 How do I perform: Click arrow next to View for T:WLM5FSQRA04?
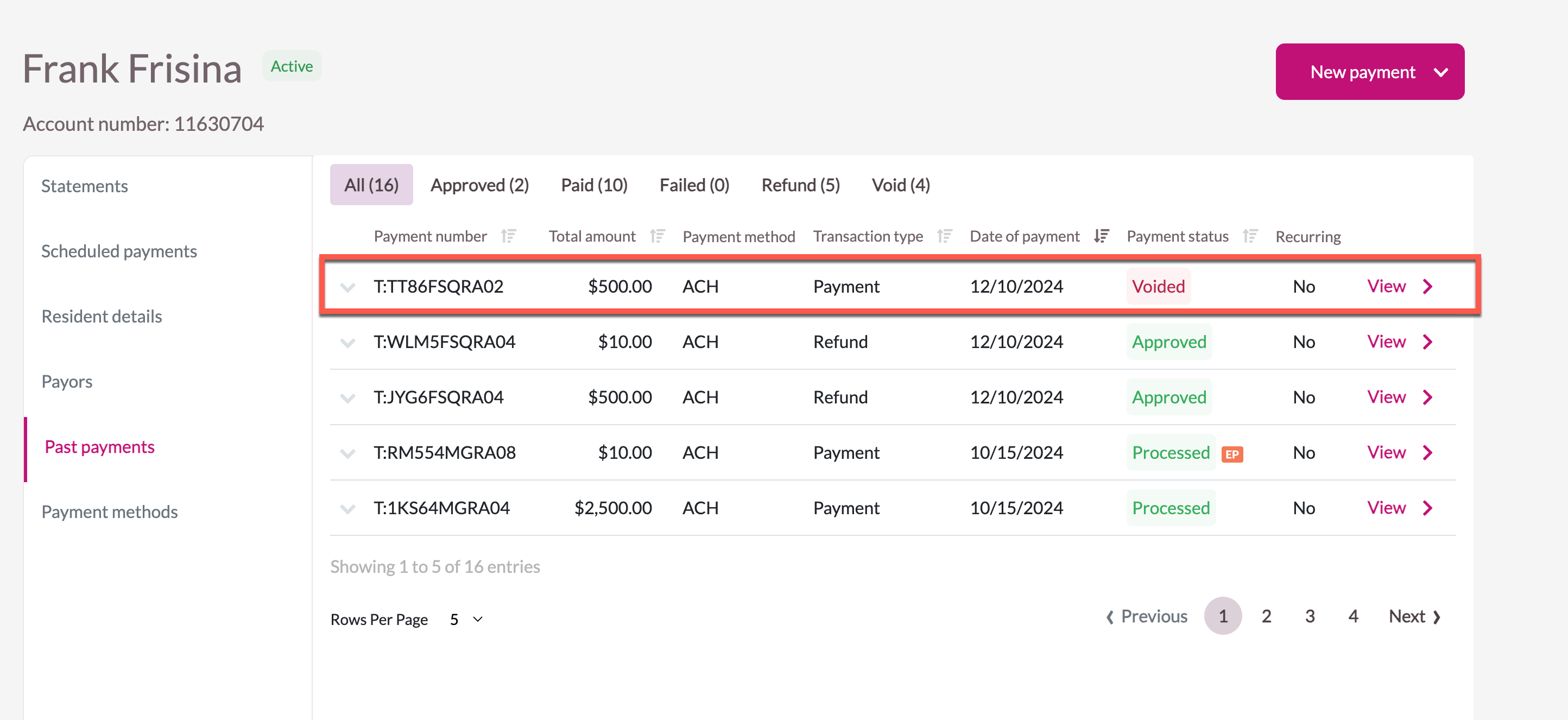(1427, 342)
